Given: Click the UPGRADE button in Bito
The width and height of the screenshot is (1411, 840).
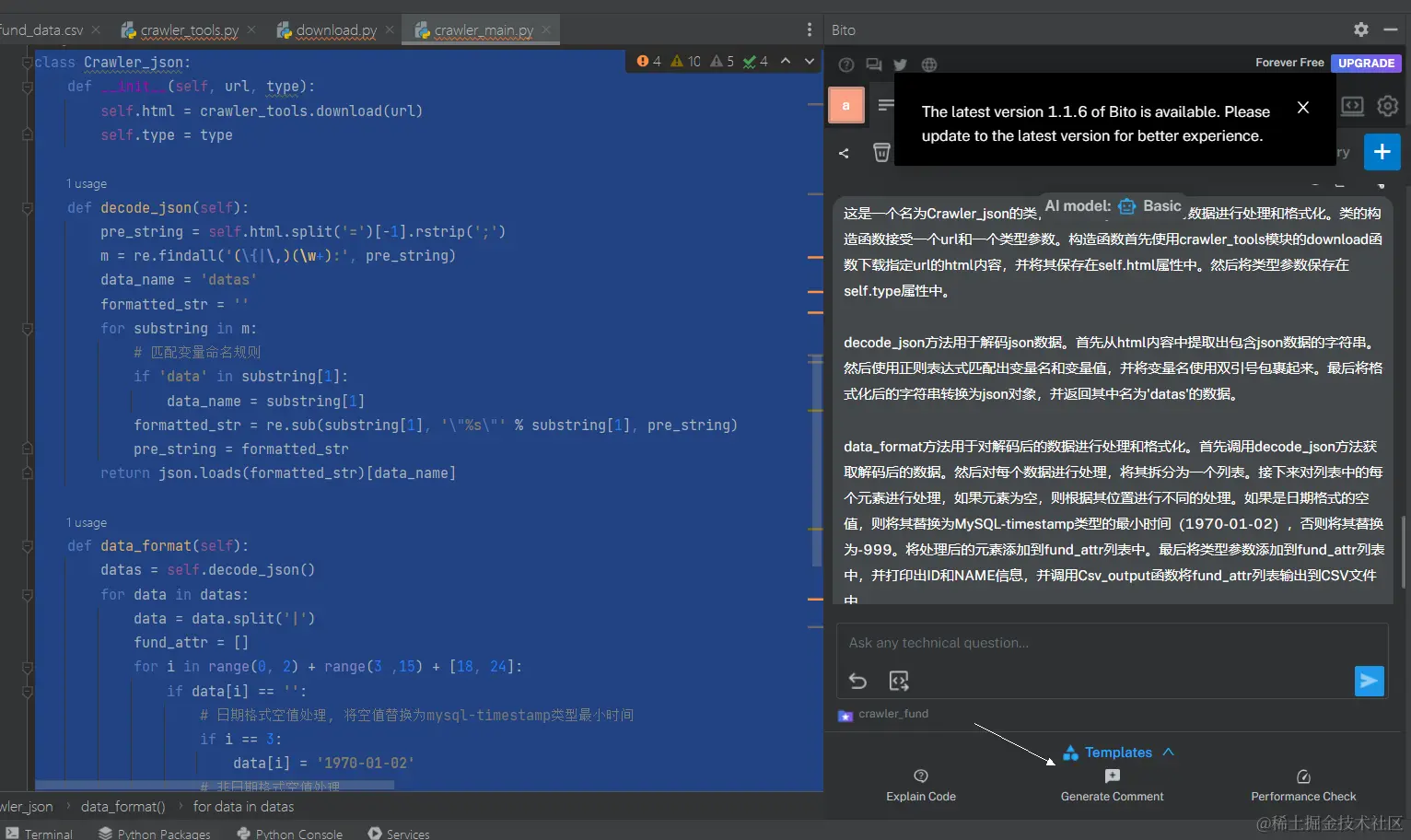Looking at the screenshot, I should [x=1366, y=63].
